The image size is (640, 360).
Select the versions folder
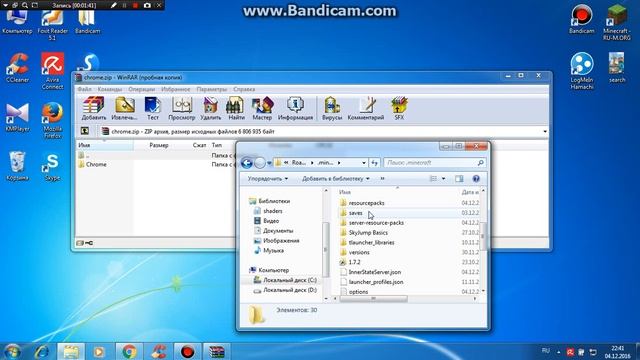click(x=355, y=252)
